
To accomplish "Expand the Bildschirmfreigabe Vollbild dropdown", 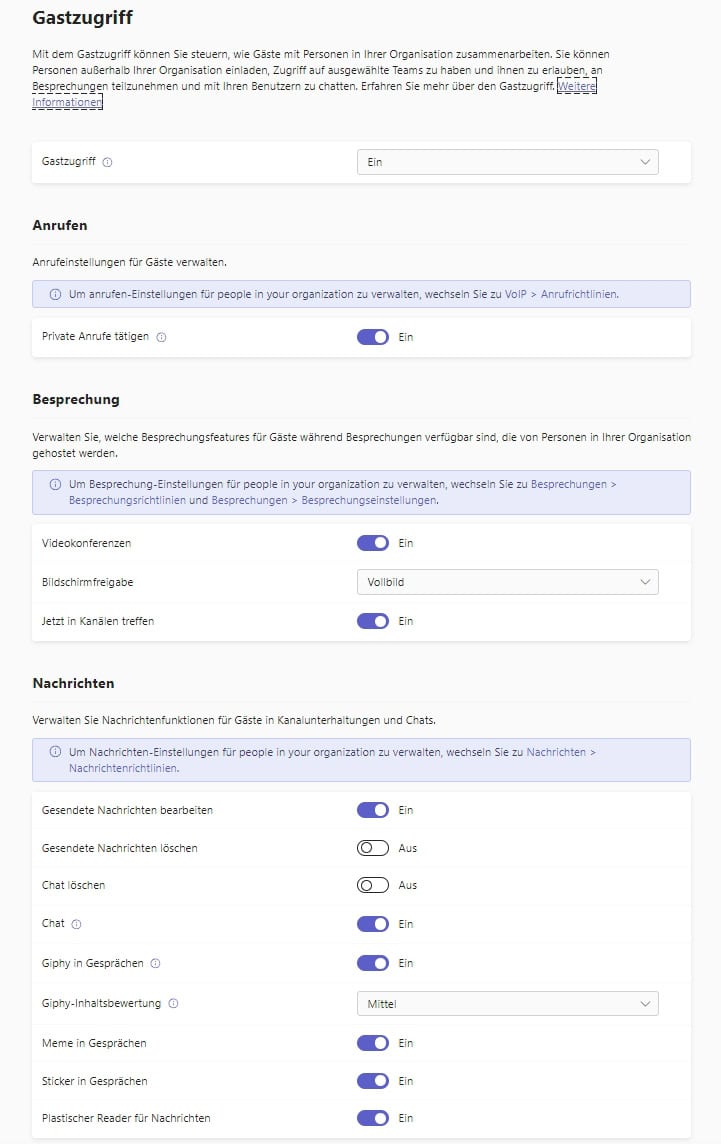I will tap(507, 581).
